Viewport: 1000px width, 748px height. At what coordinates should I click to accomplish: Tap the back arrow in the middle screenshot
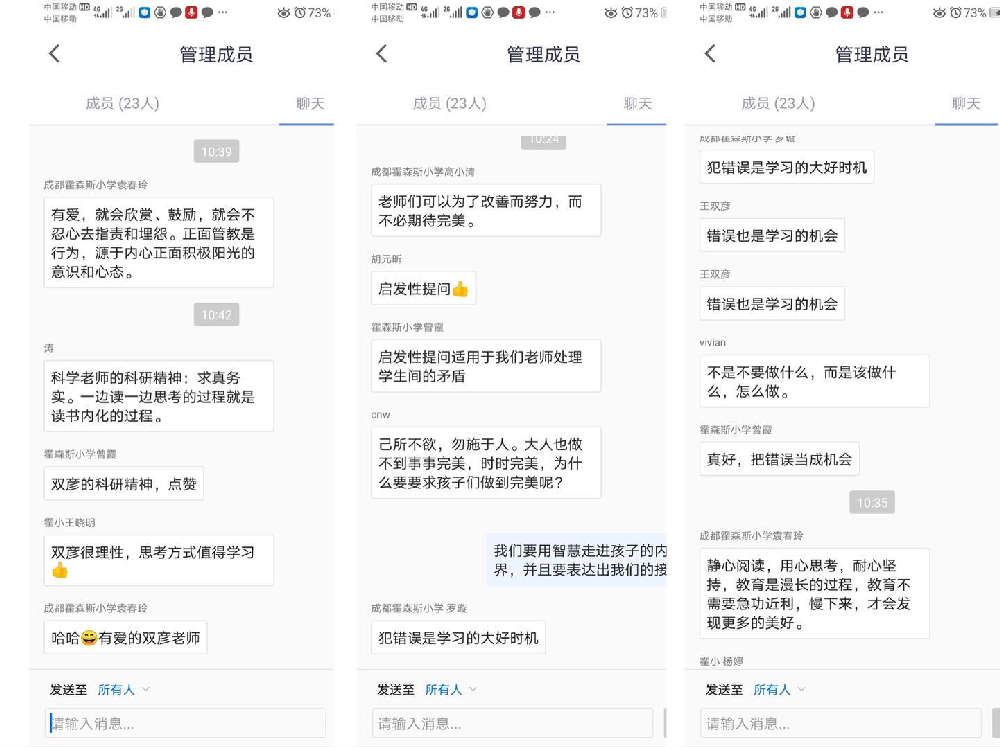[382, 54]
